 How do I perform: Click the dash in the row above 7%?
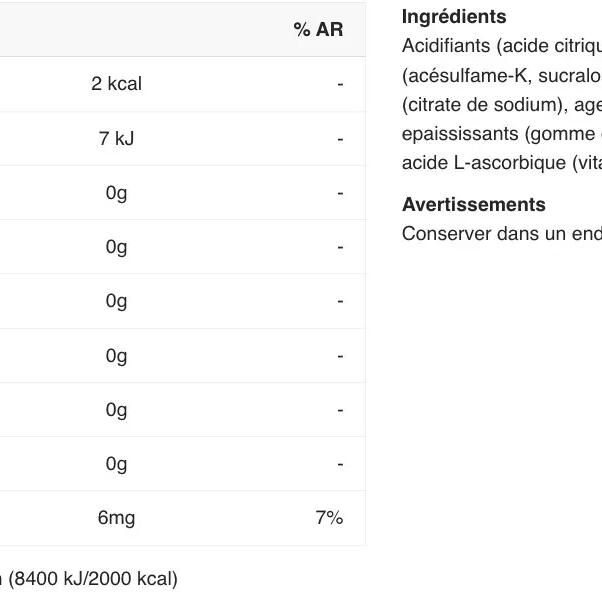[x=340, y=464]
